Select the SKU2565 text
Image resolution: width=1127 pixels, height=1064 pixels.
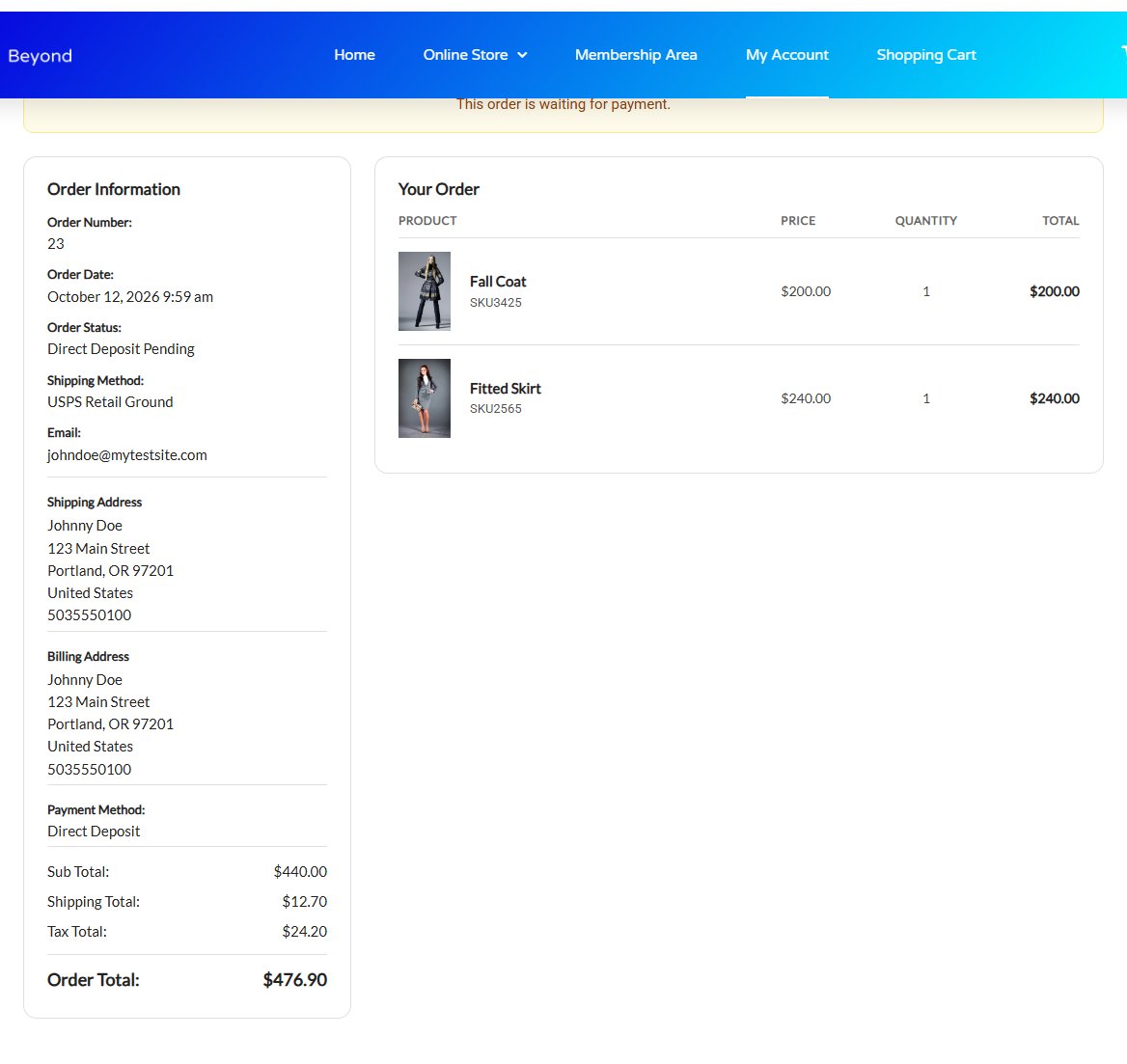point(496,409)
